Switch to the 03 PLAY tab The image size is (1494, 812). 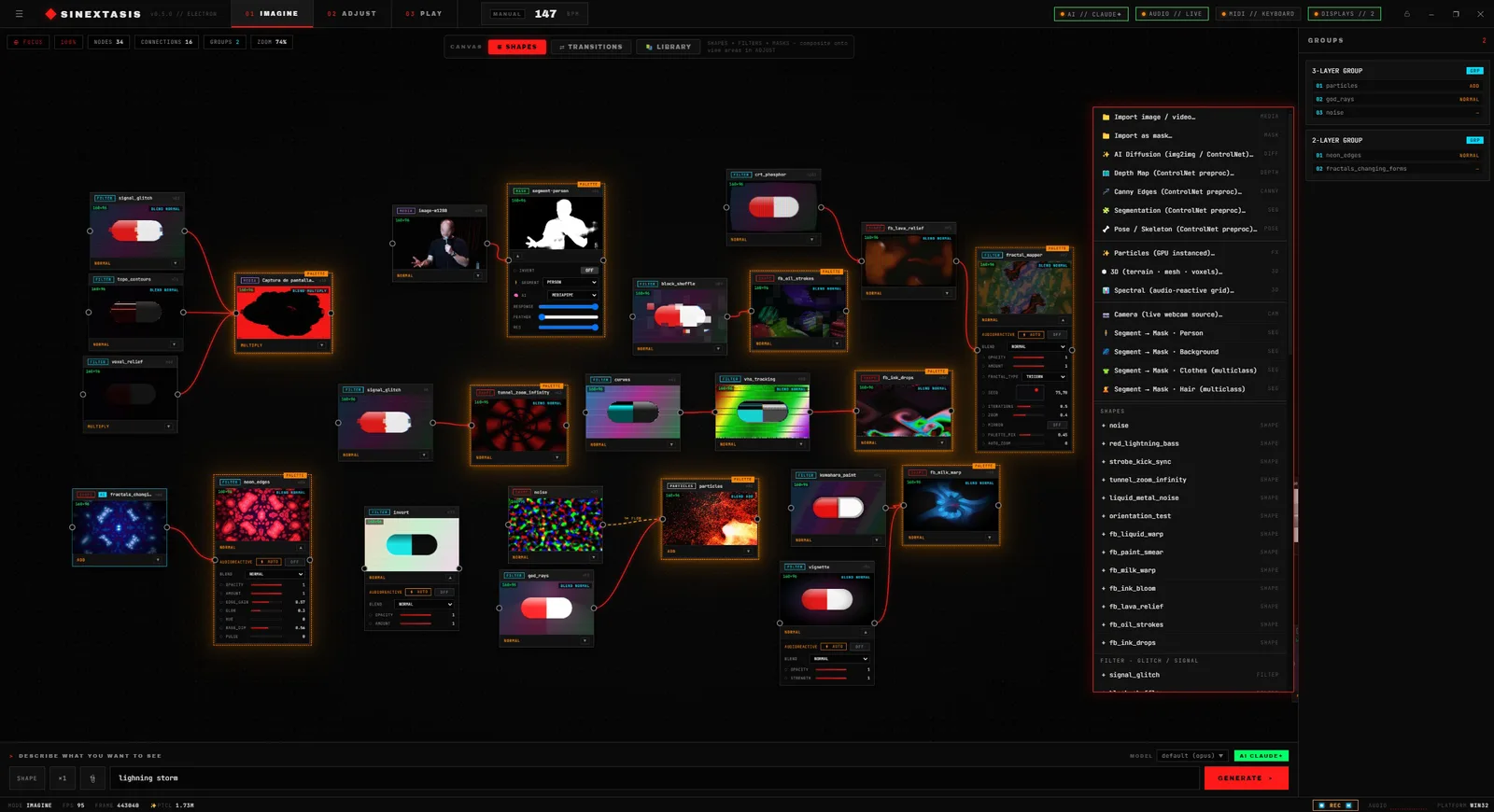[424, 14]
